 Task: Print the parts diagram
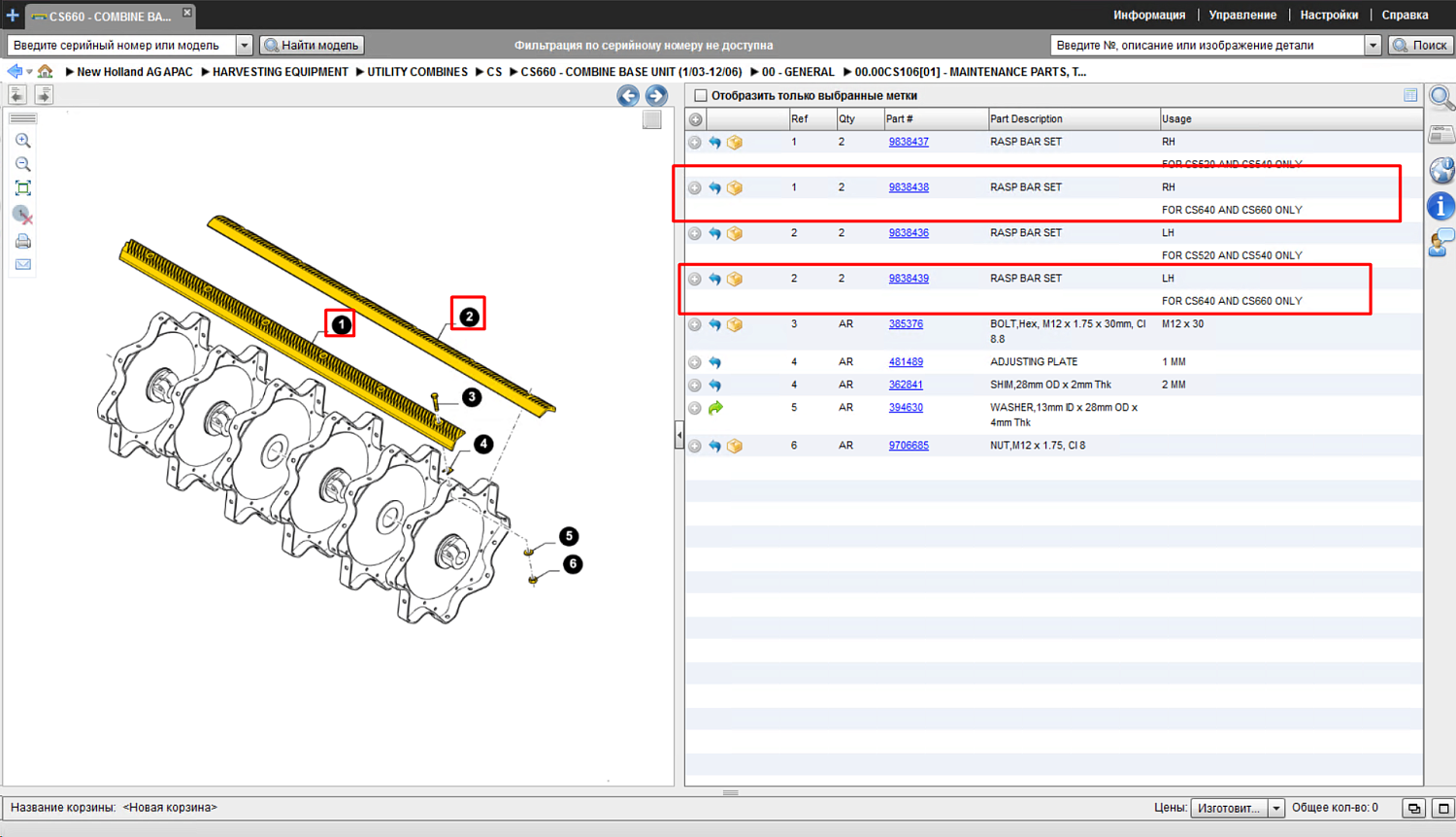pyautogui.click(x=23, y=241)
